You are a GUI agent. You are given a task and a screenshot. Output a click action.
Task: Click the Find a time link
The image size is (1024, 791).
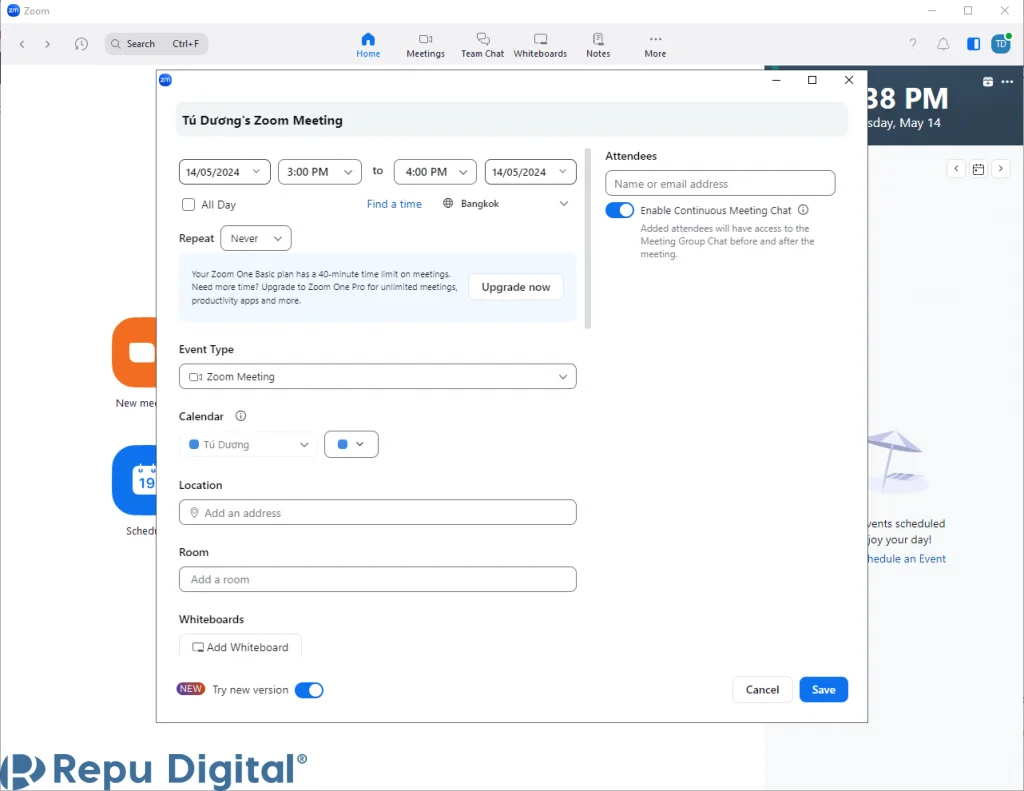coord(394,204)
